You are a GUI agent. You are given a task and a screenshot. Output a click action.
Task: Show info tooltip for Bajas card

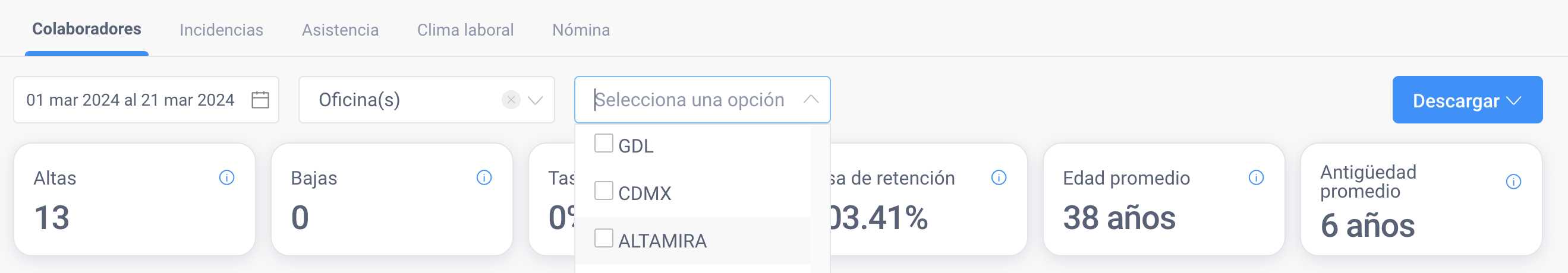coord(484,177)
